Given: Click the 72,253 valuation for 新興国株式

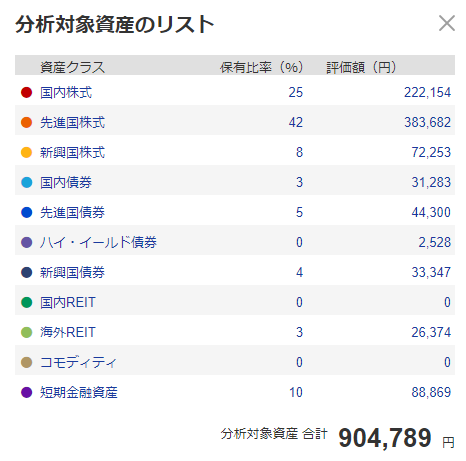Looking at the screenshot, I should tap(431, 152).
